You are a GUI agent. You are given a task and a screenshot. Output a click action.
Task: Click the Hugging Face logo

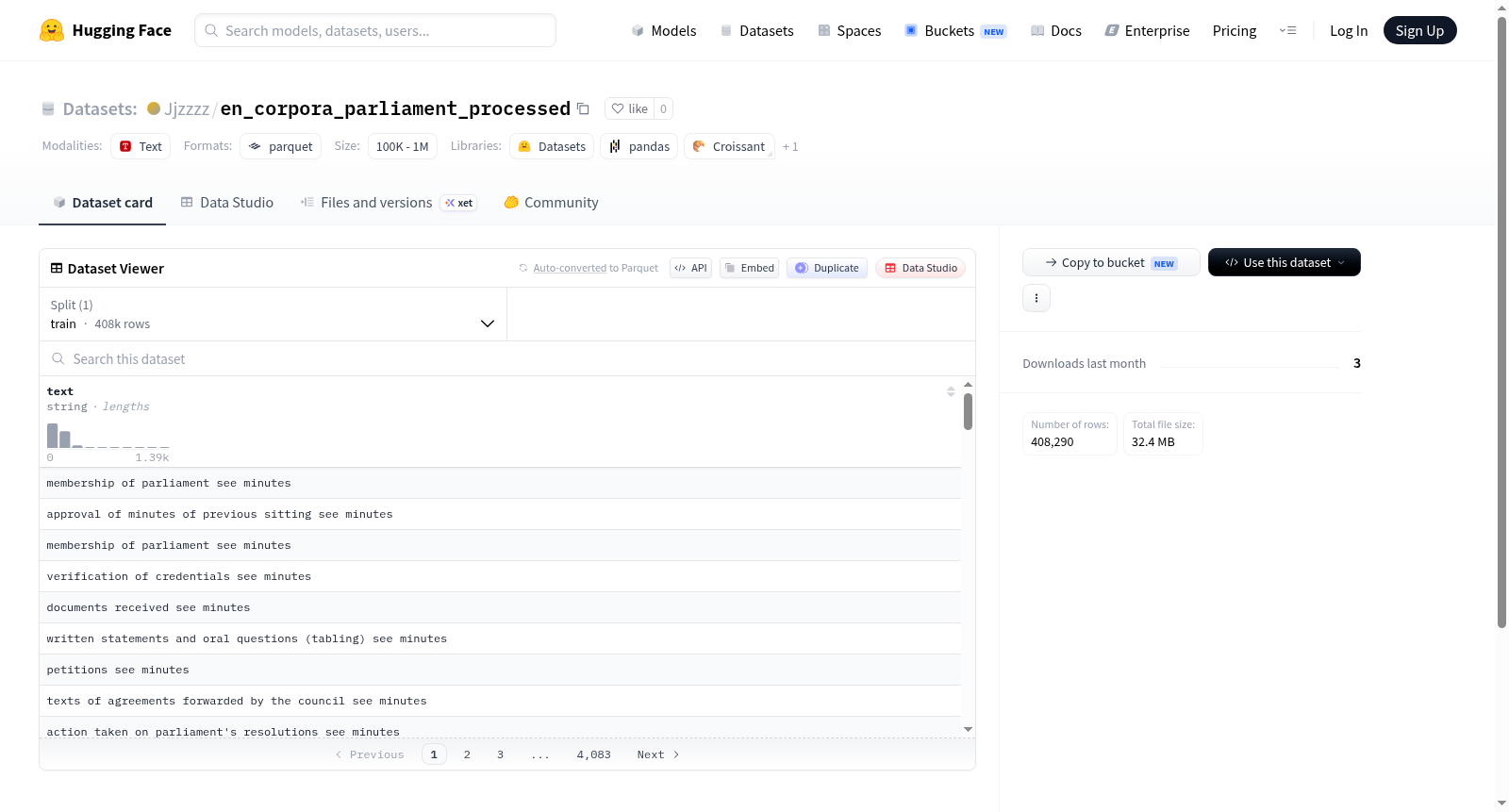click(x=105, y=30)
